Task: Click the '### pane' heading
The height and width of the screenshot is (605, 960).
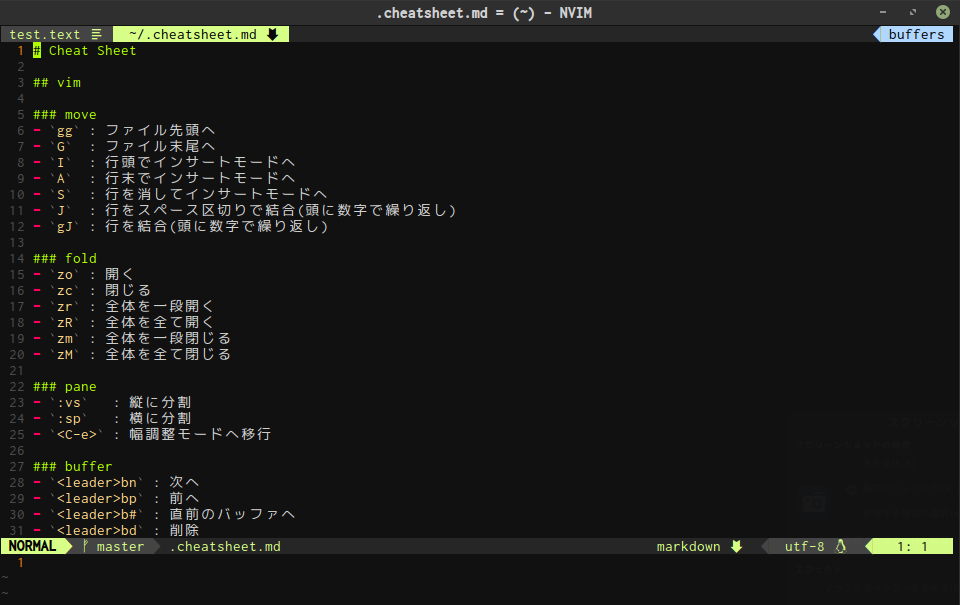Action: click(x=65, y=386)
